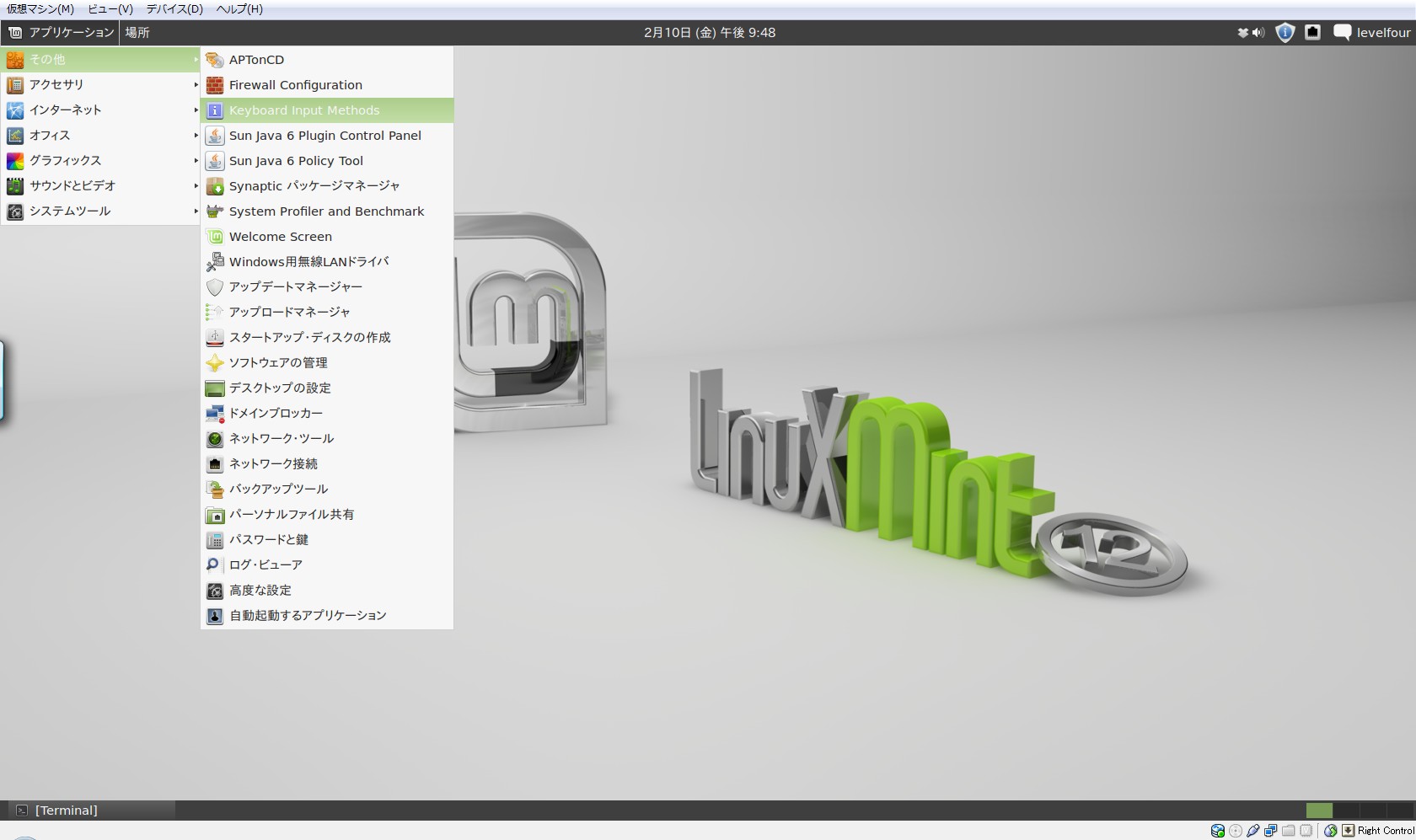Open the デバイス(D) VirtualBox menu

click(x=174, y=9)
